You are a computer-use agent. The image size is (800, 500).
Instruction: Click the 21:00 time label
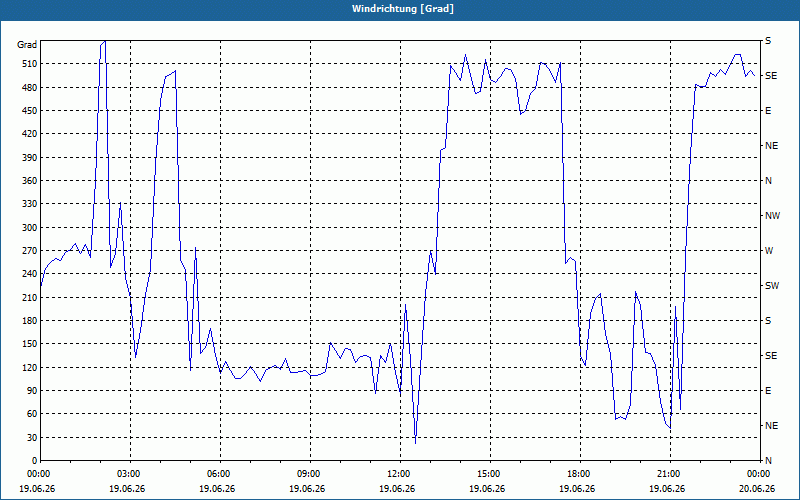coord(670,473)
